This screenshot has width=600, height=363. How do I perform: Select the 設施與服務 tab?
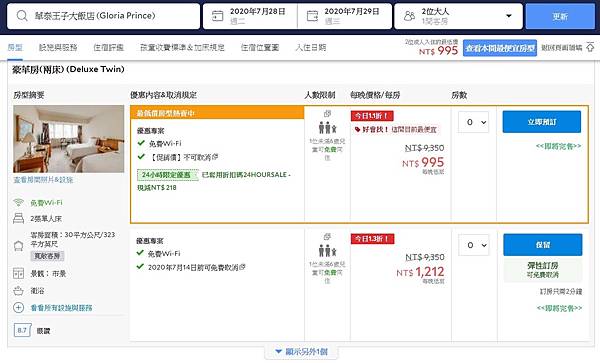tap(58, 47)
